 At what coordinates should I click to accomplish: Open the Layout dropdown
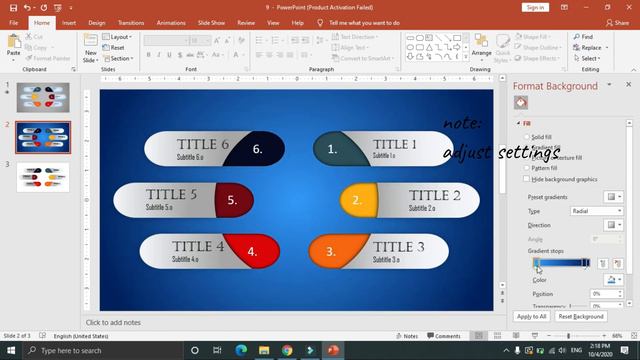coord(117,37)
